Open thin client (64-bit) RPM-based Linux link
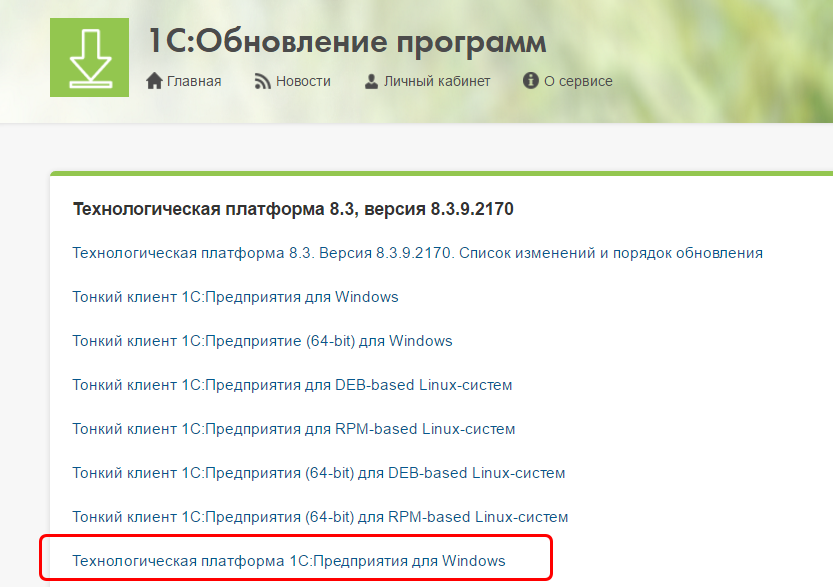Viewport: 833px width, 587px height. click(x=320, y=517)
